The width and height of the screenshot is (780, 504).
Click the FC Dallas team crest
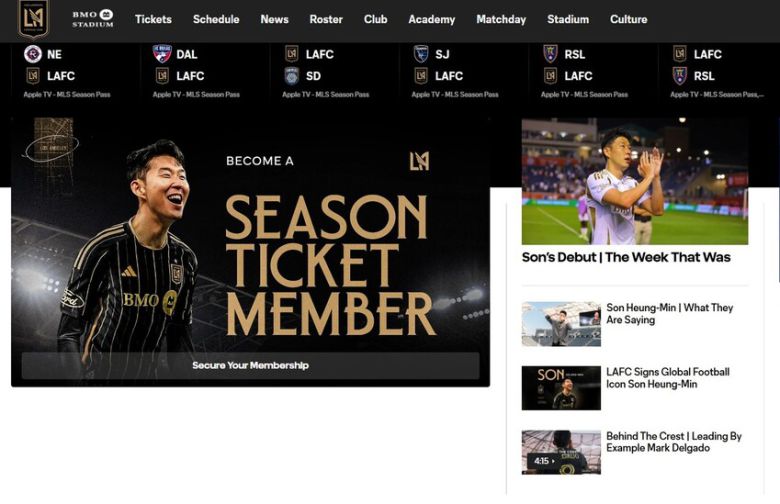162,54
